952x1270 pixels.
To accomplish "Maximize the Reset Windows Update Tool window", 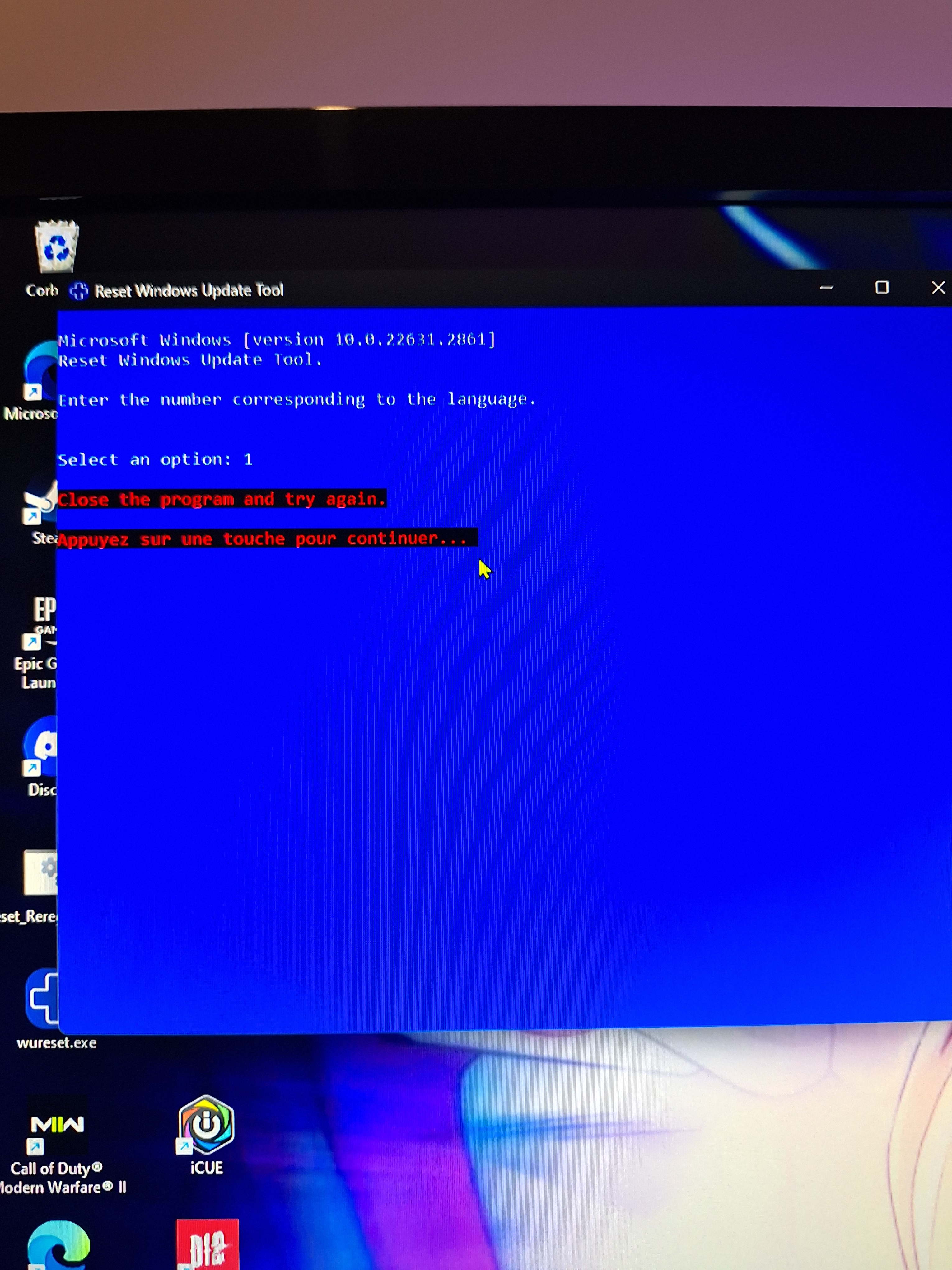I will click(x=881, y=288).
